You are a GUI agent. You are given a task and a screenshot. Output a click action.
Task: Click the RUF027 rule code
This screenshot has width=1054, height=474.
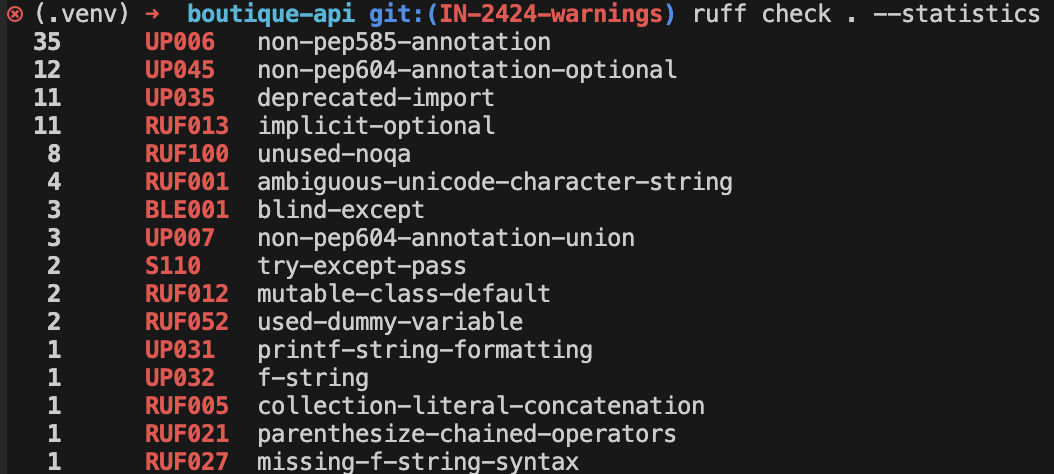pyautogui.click(x=186, y=462)
